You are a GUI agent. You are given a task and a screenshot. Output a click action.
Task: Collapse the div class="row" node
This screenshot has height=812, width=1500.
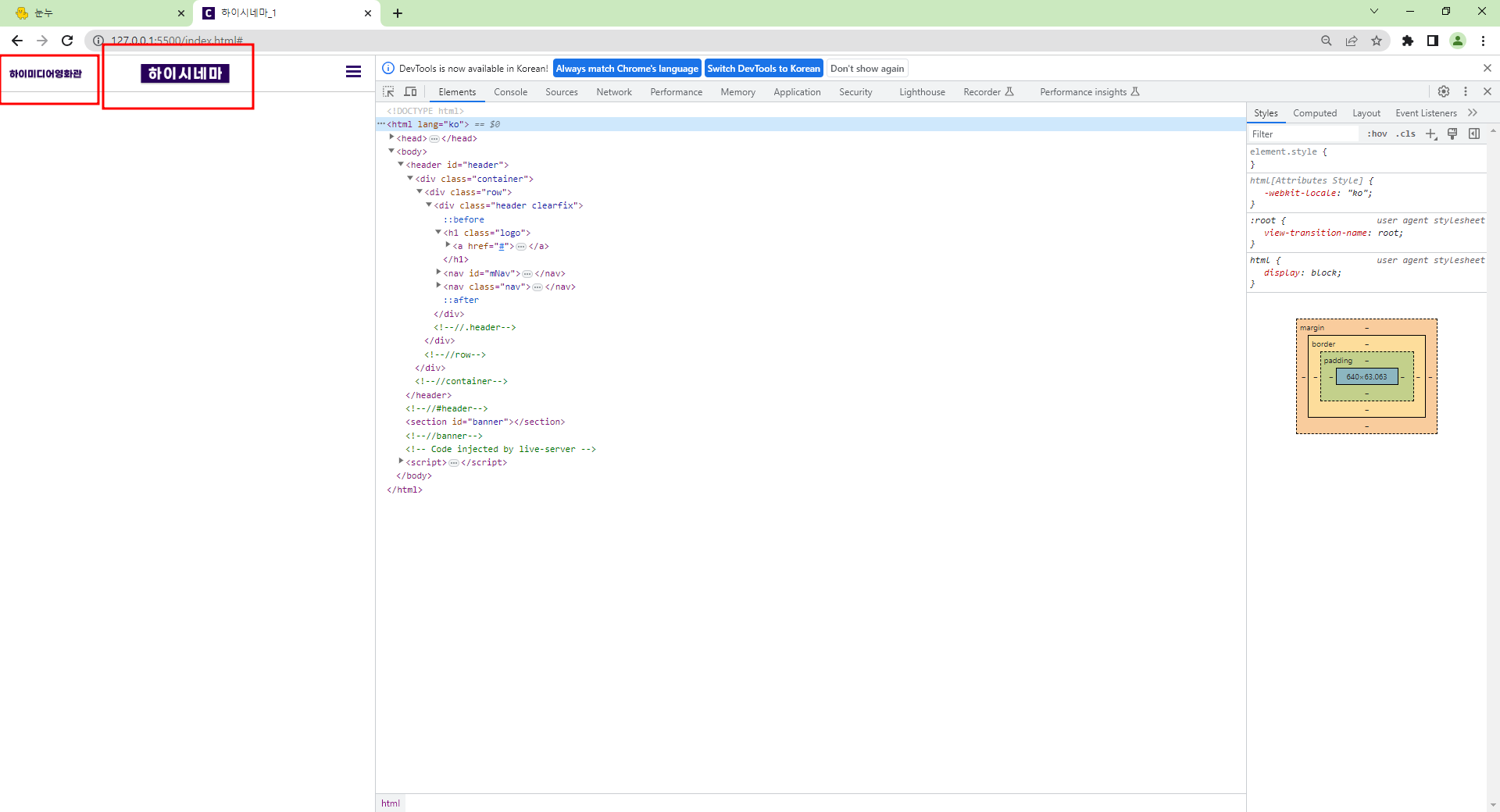(420, 191)
